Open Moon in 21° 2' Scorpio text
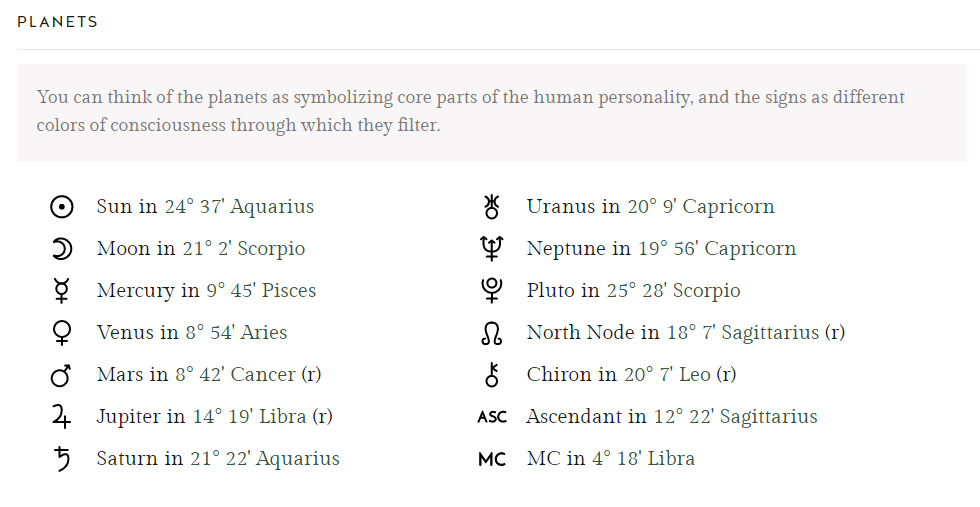The image size is (980, 507). (x=200, y=249)
